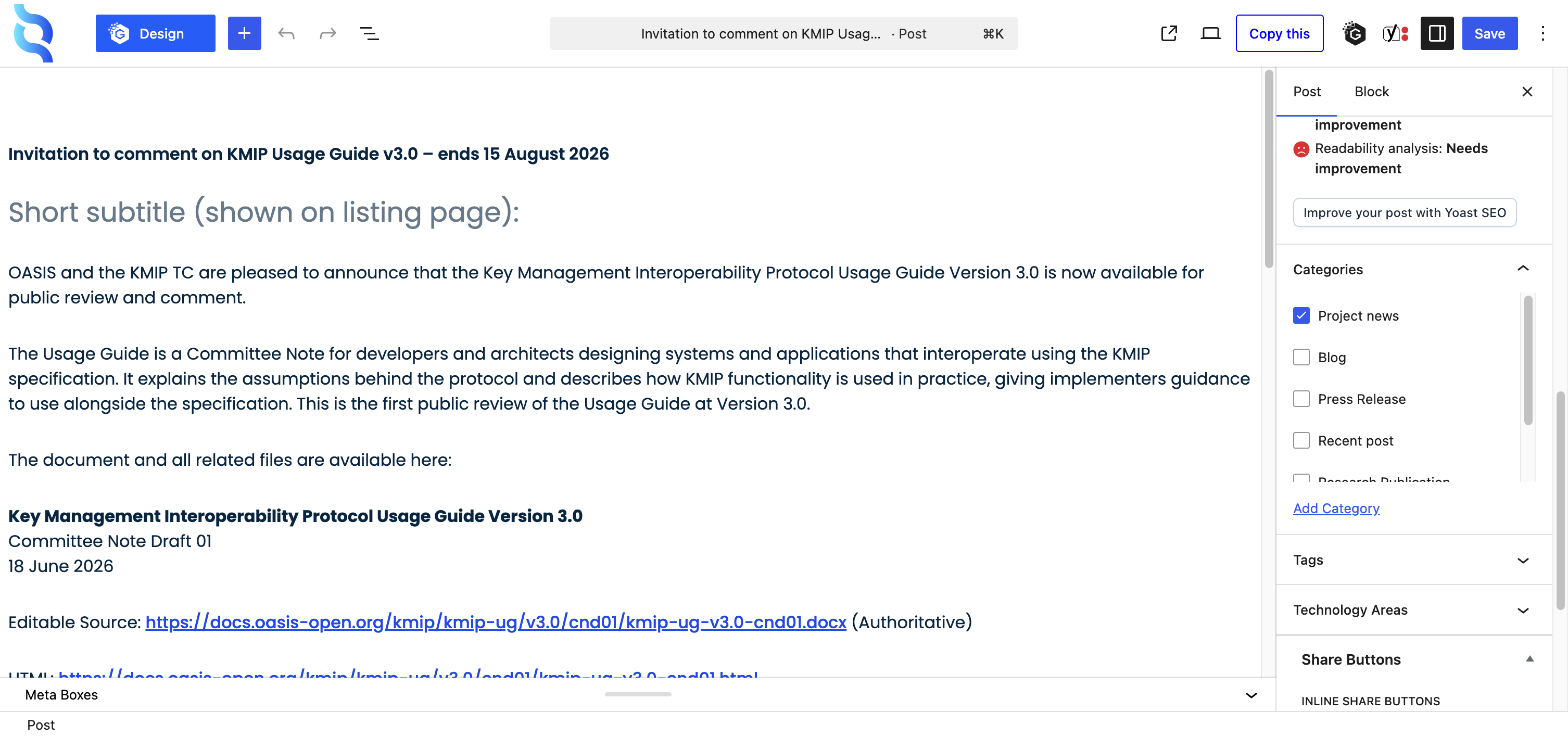Close the settings sidebar

(1526, 92)
